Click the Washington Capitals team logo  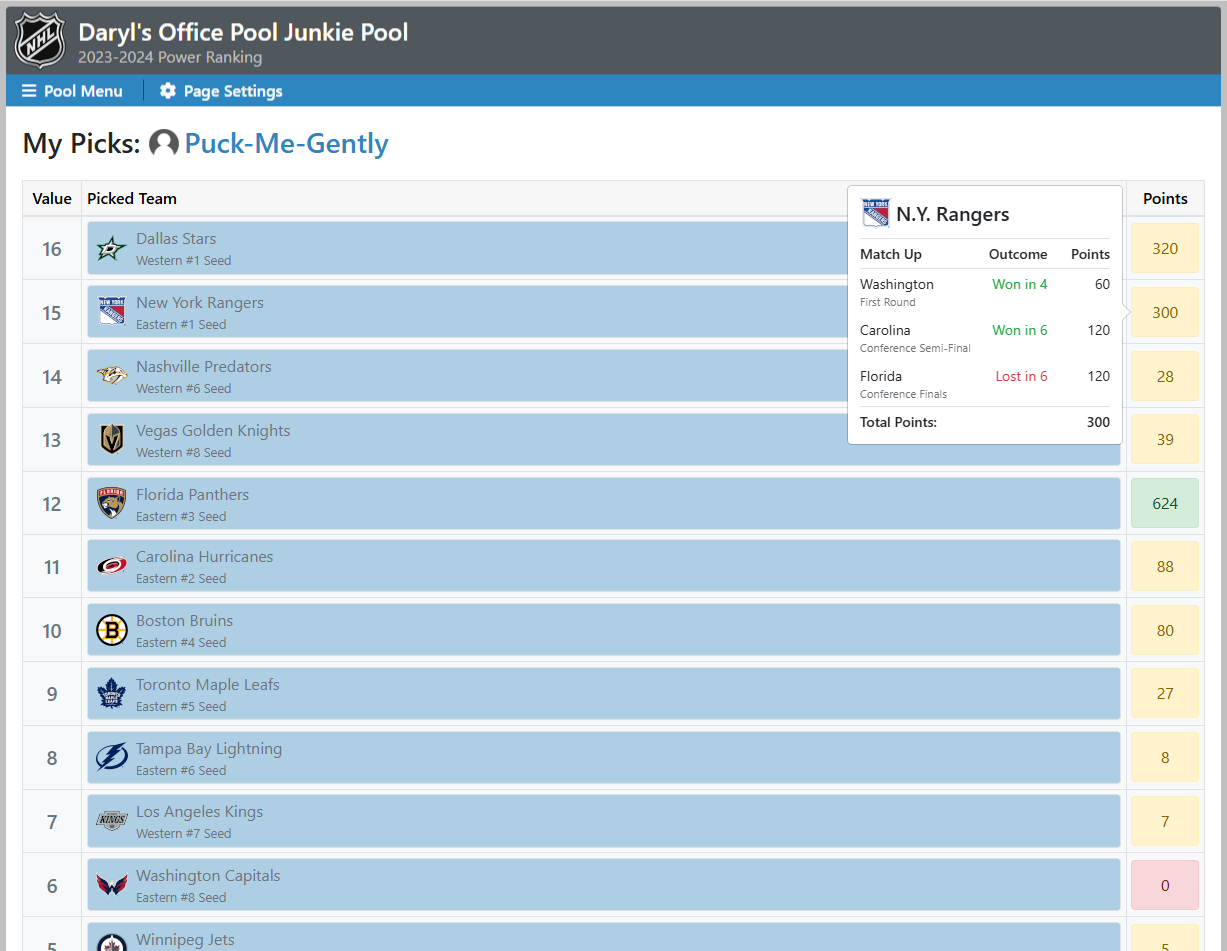tap(112, 886)
